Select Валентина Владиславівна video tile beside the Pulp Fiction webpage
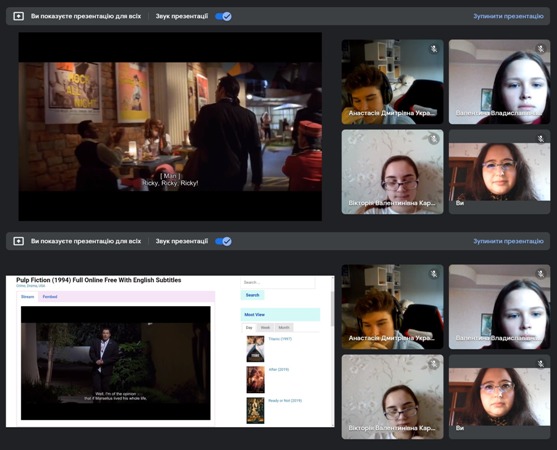Viewport: 557px width, 450px height. 499,307
